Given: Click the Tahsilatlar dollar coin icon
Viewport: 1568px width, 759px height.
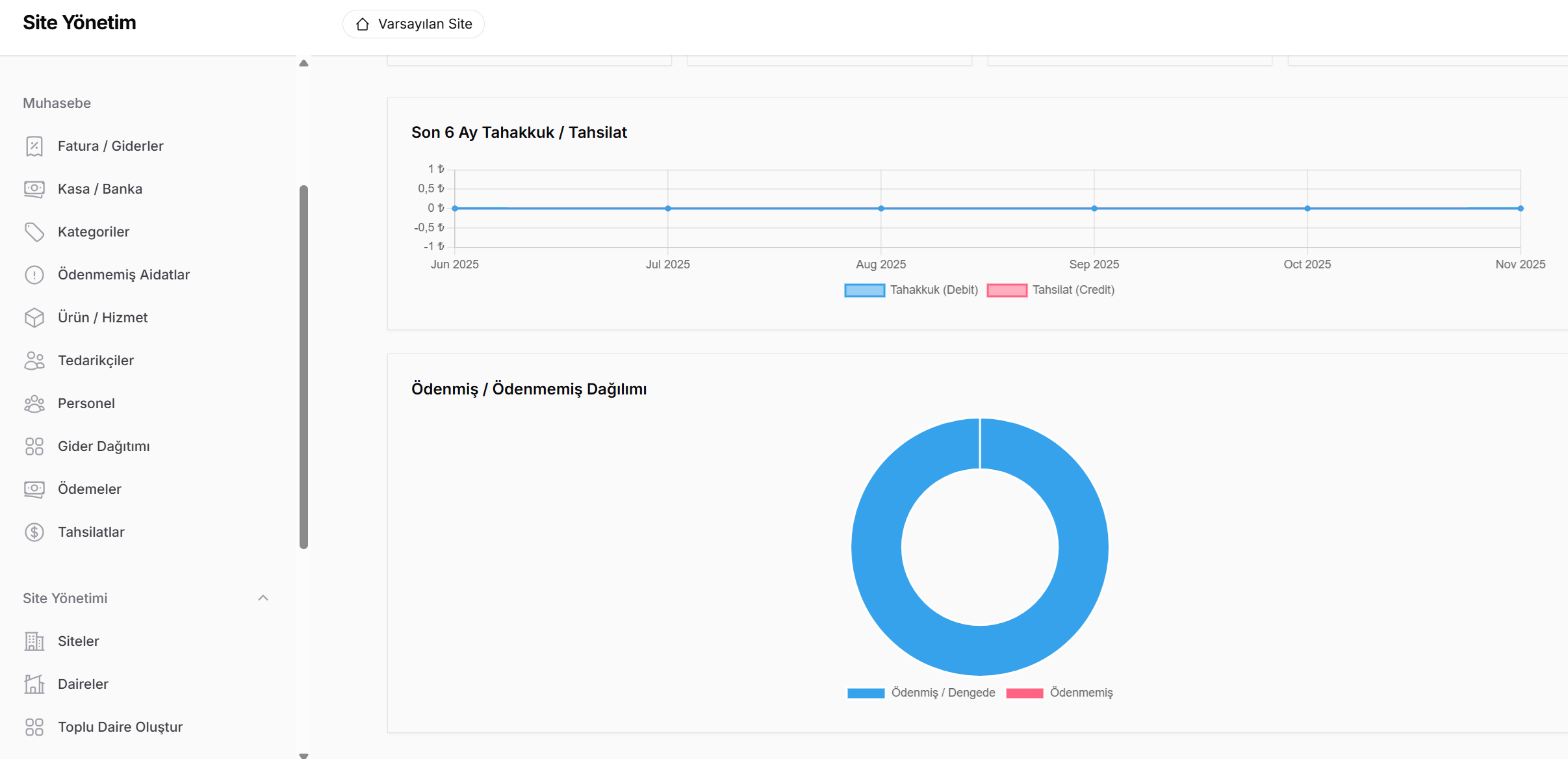Looking at the screenshot, I should point(34,532).
